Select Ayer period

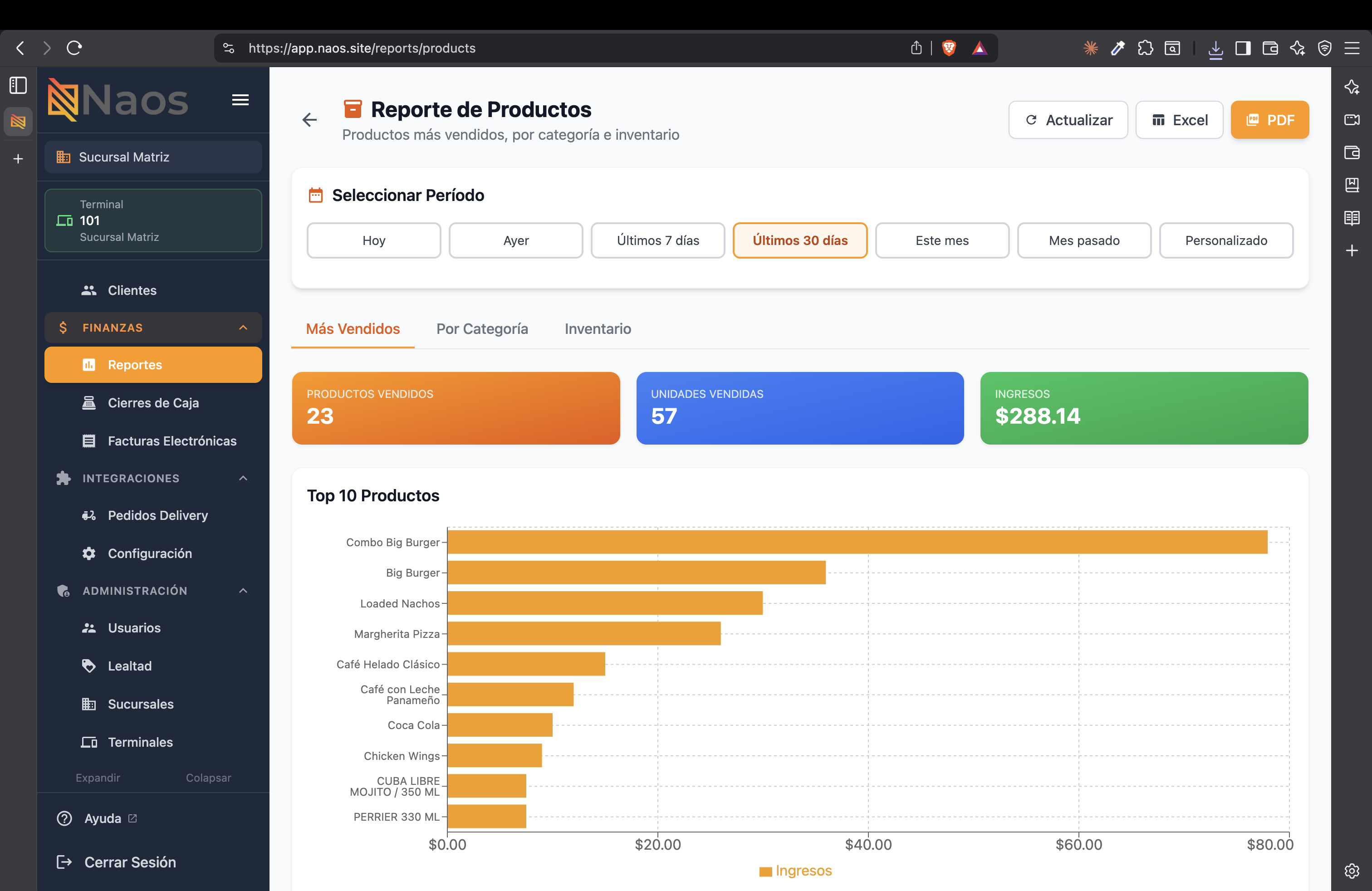click(516, 240)
